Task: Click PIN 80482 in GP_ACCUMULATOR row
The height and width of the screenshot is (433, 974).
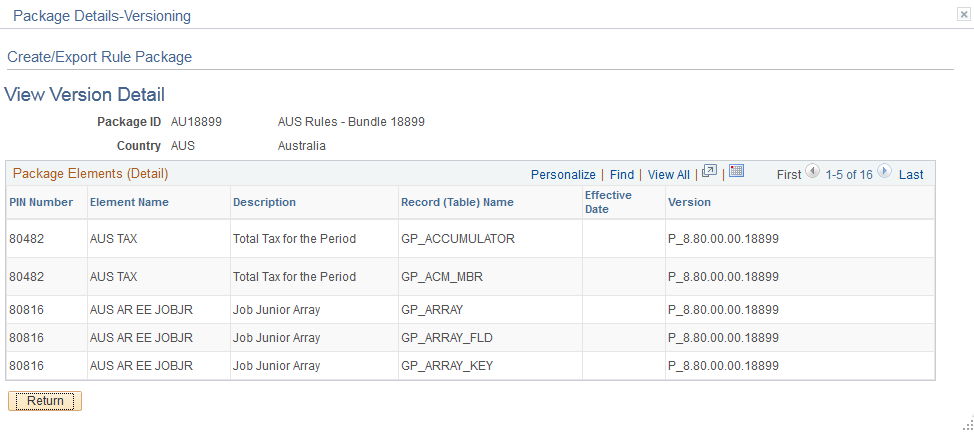Action: 27,239
